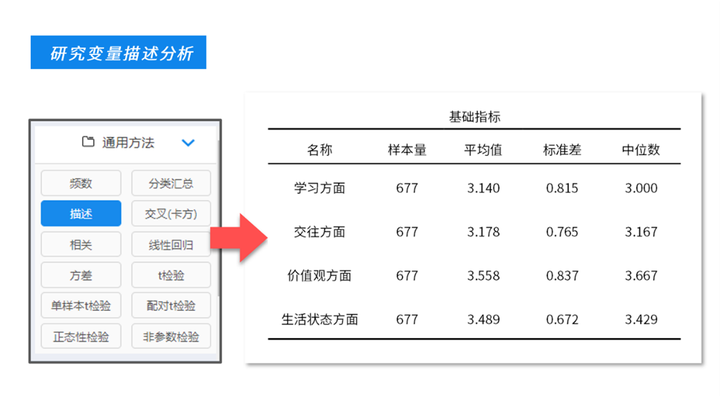The width and height of the screenshot is (720, 397).
Task: Click the 标准差 column header
Action: tap(562, 150)
